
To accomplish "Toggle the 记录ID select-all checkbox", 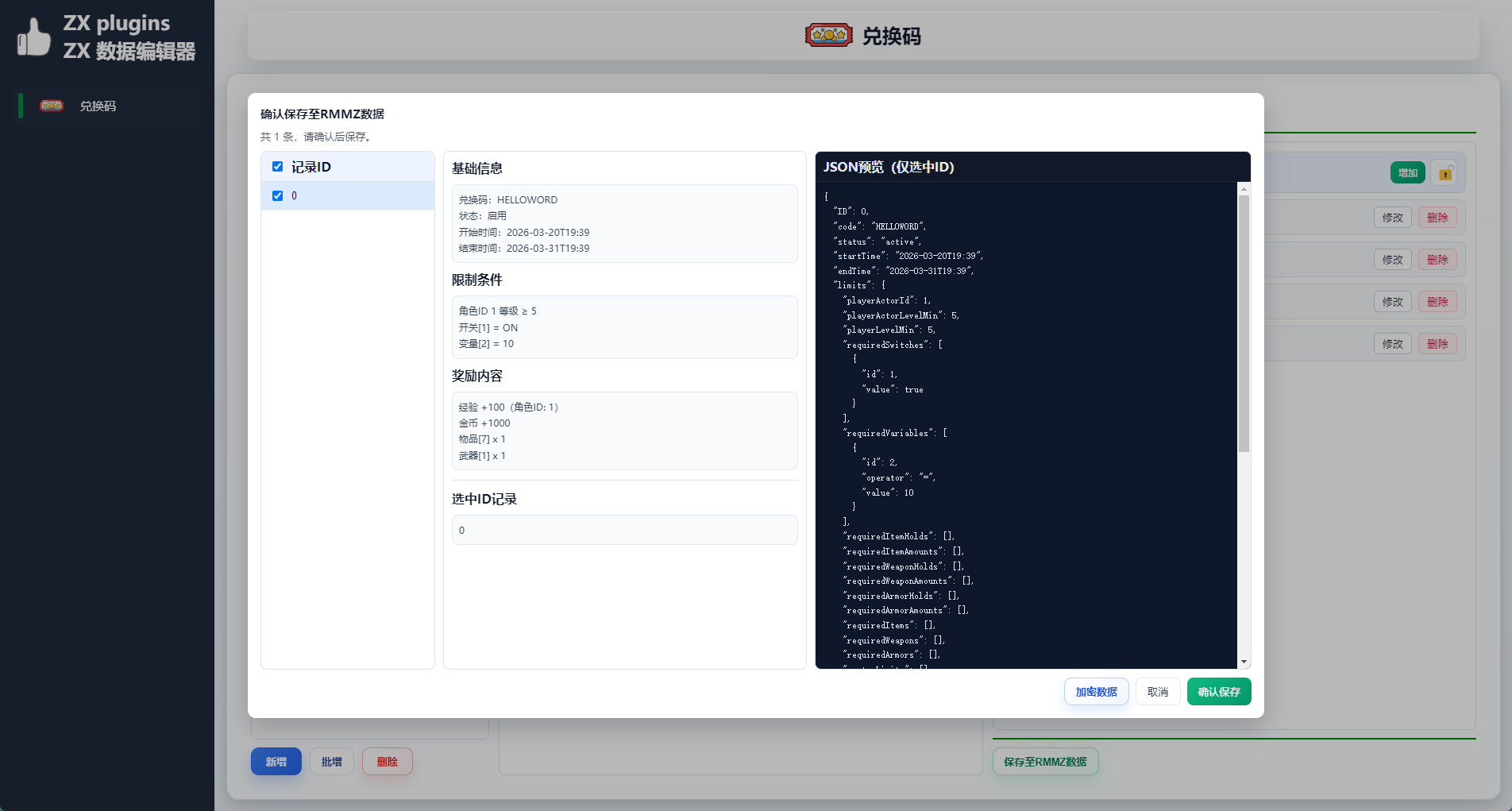I will [x=277, y=167].
